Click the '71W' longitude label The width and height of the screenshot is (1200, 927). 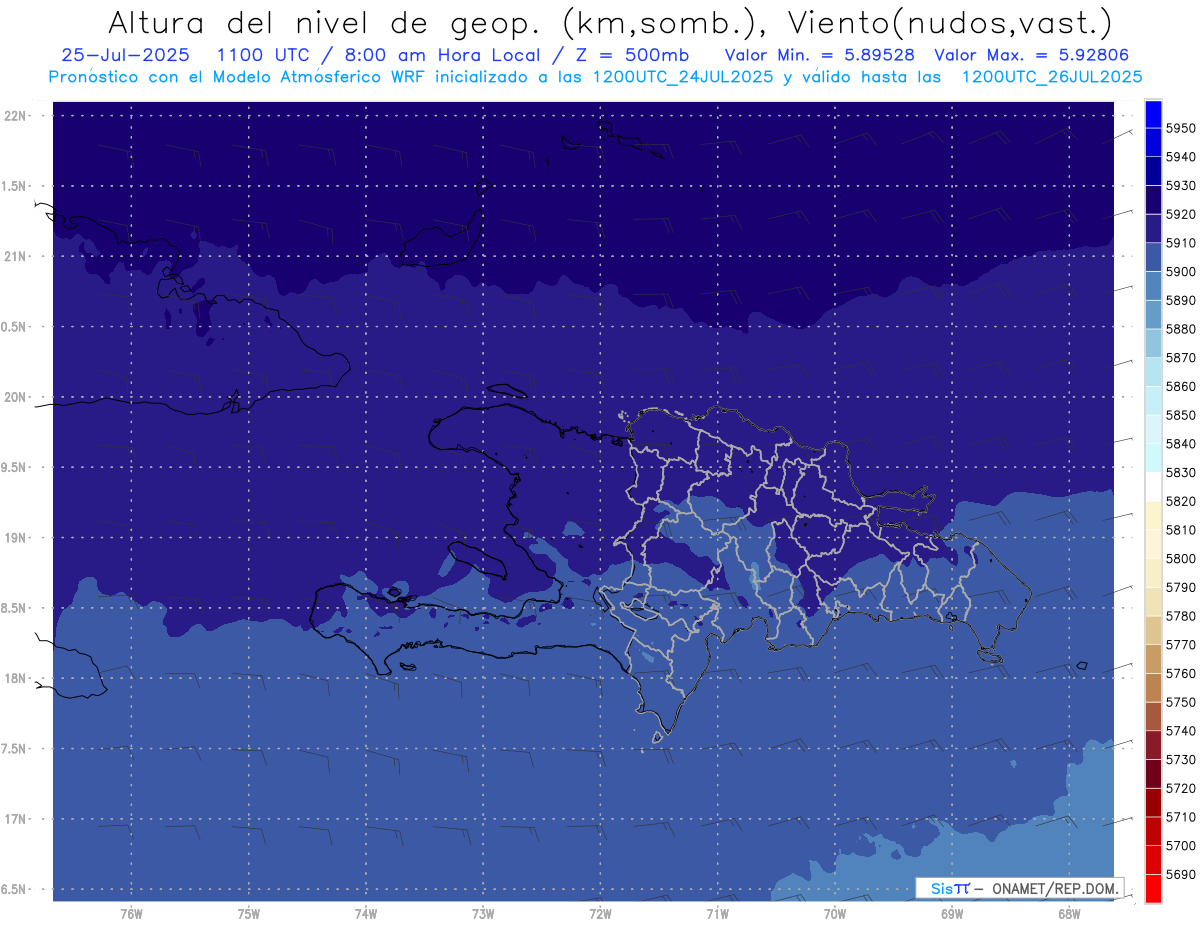(x=717, y=914)
